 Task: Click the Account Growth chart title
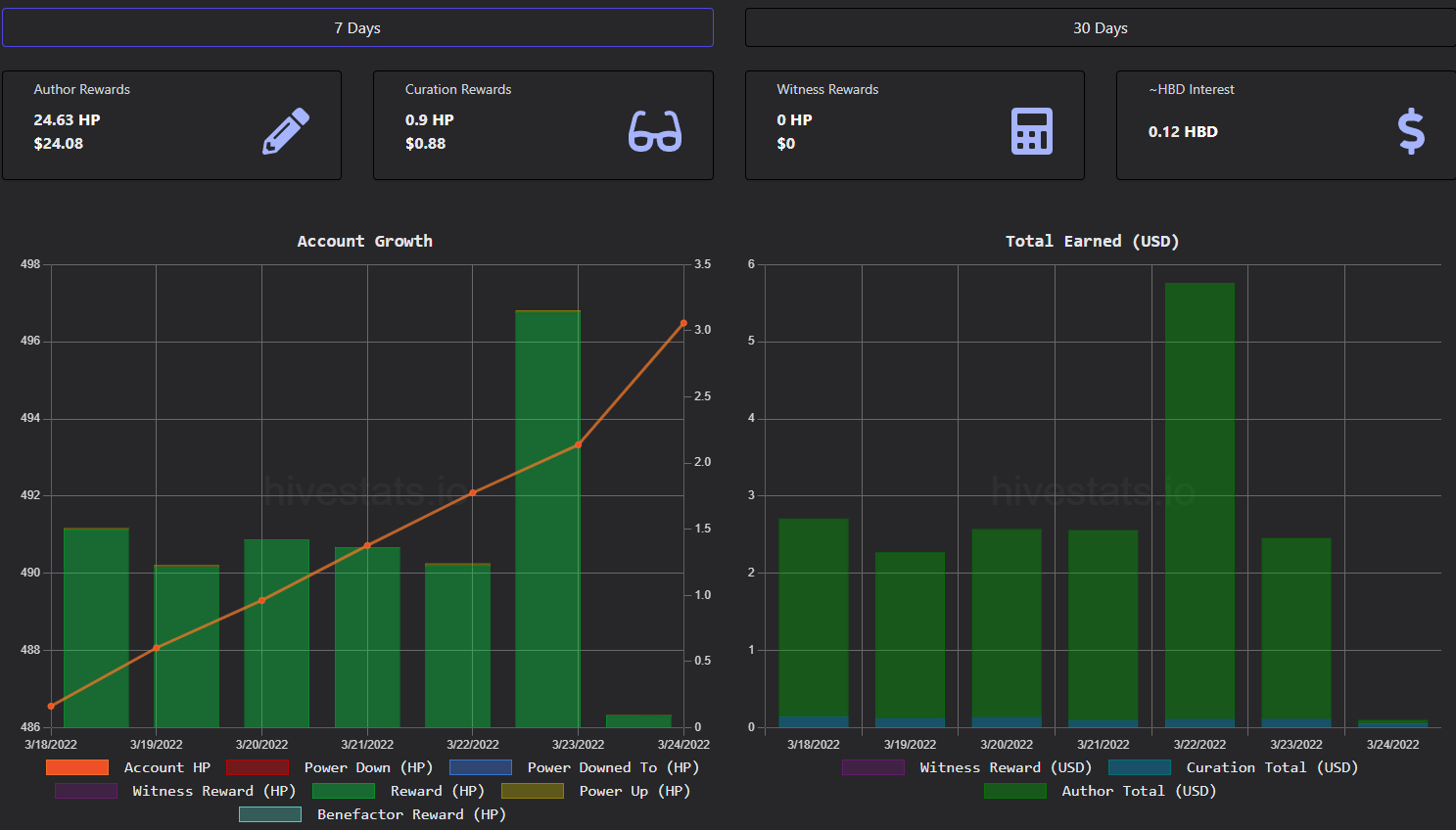pos(364,241)
